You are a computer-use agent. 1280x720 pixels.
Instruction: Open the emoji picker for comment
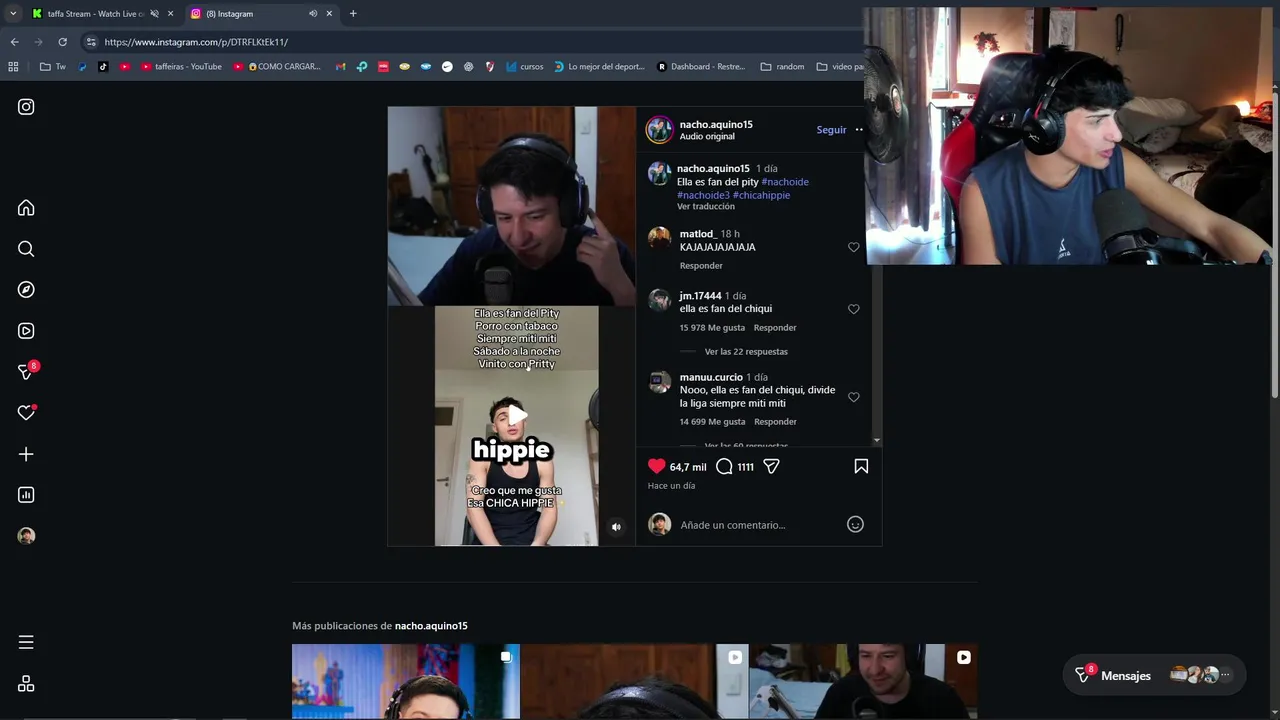pos(855,524)
